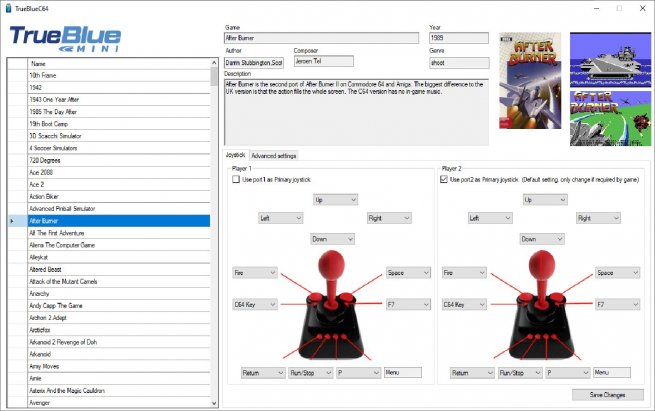Viewport: 655px width, 411px height.
Task: Click game list scrollbar up arrow
Action: 214,63
